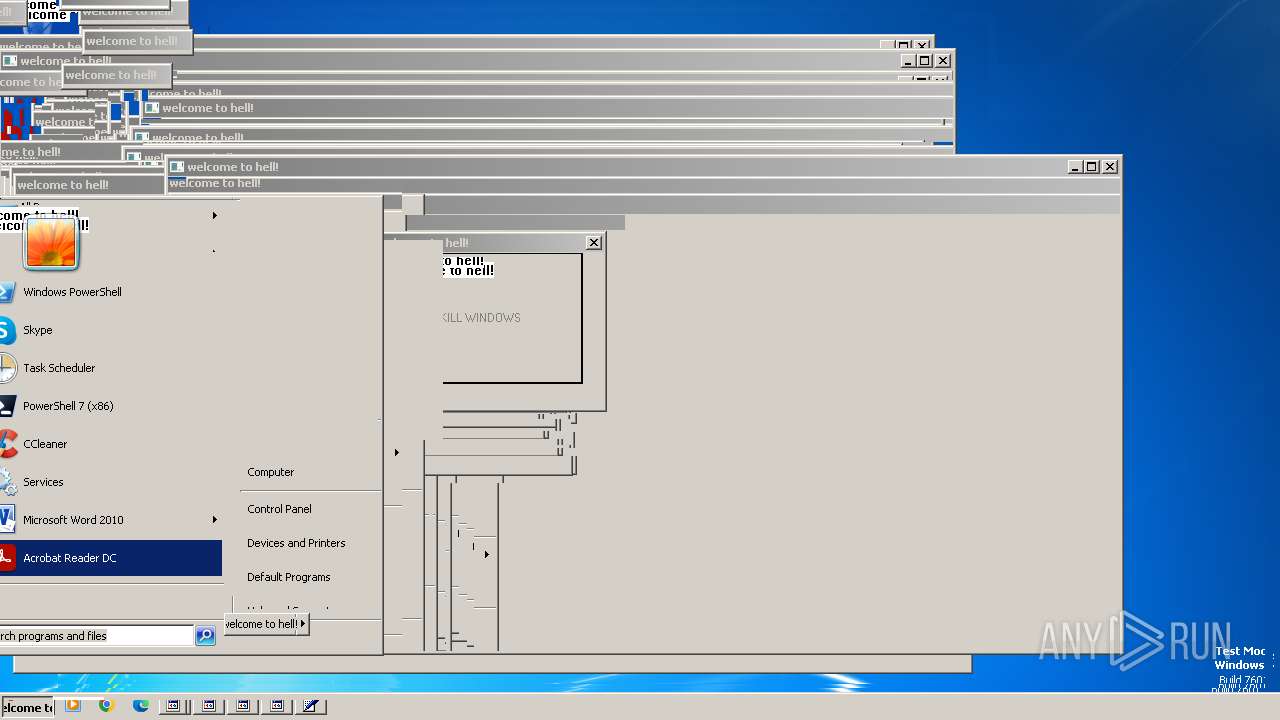
Task: Click the notepad-with-pen taskbar icon
Action: 311,706
